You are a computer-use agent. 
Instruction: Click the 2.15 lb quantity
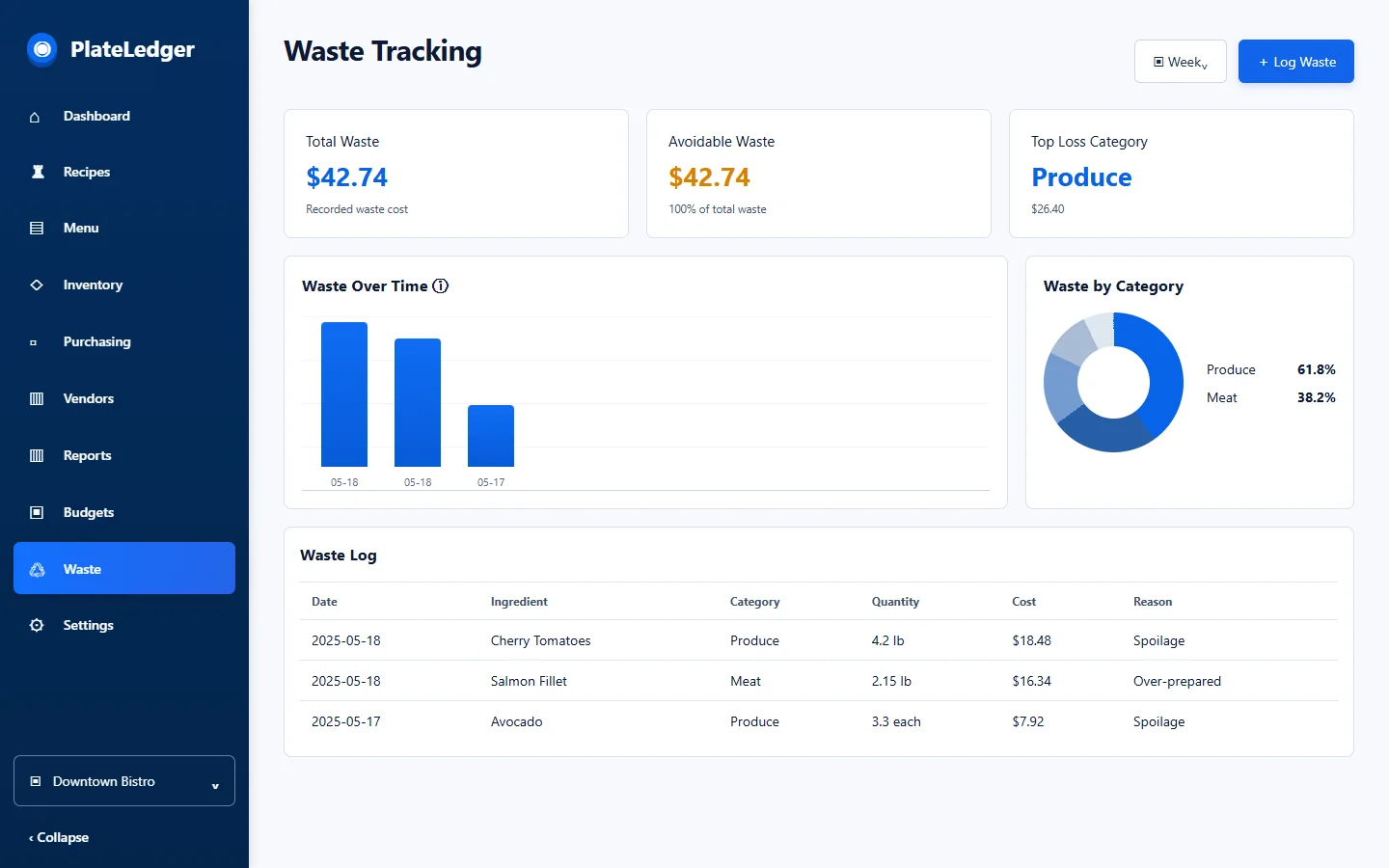(x=891, y=681)
